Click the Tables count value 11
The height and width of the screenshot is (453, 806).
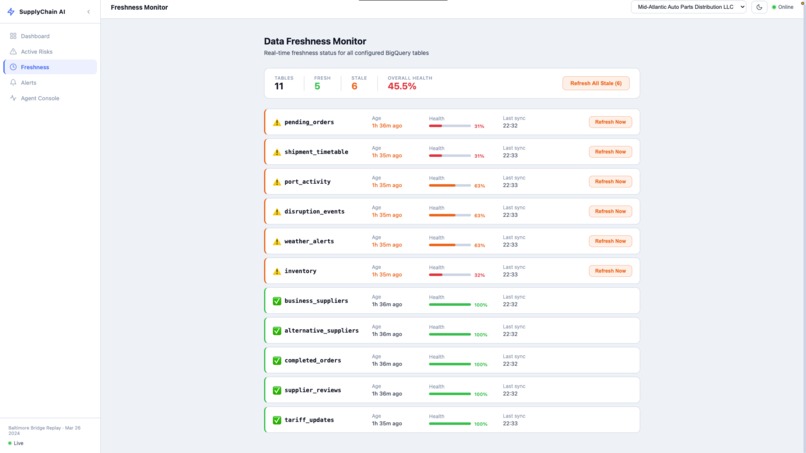279,86
